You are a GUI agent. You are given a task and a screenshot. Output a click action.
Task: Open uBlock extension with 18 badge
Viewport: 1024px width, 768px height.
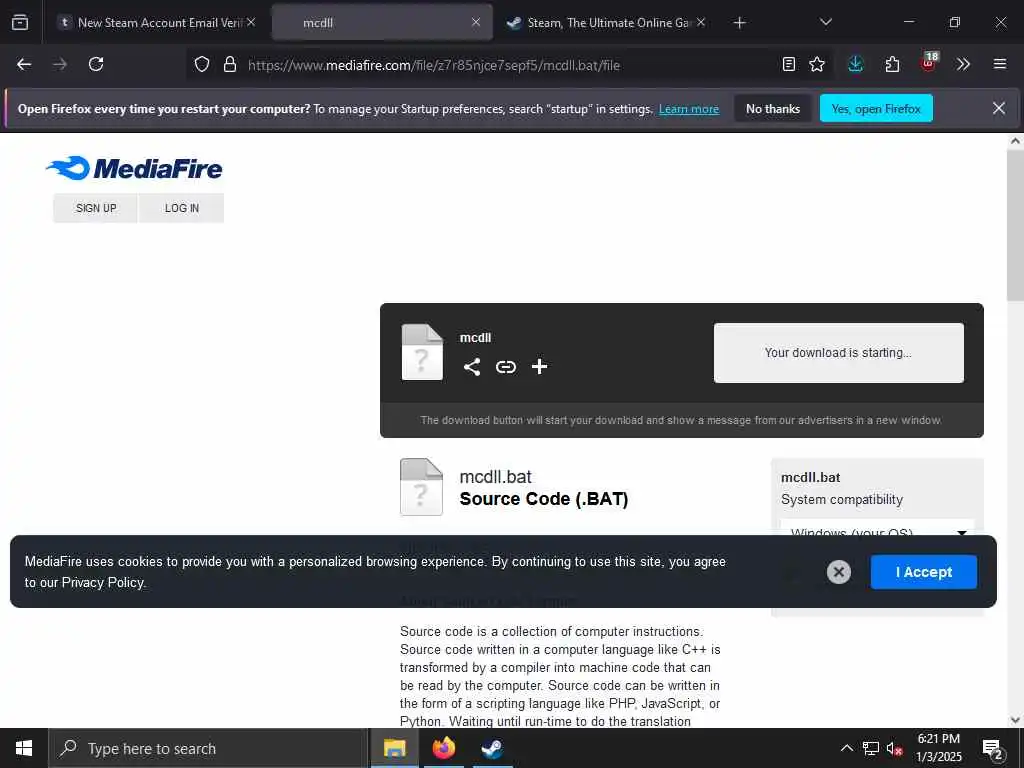929,63
